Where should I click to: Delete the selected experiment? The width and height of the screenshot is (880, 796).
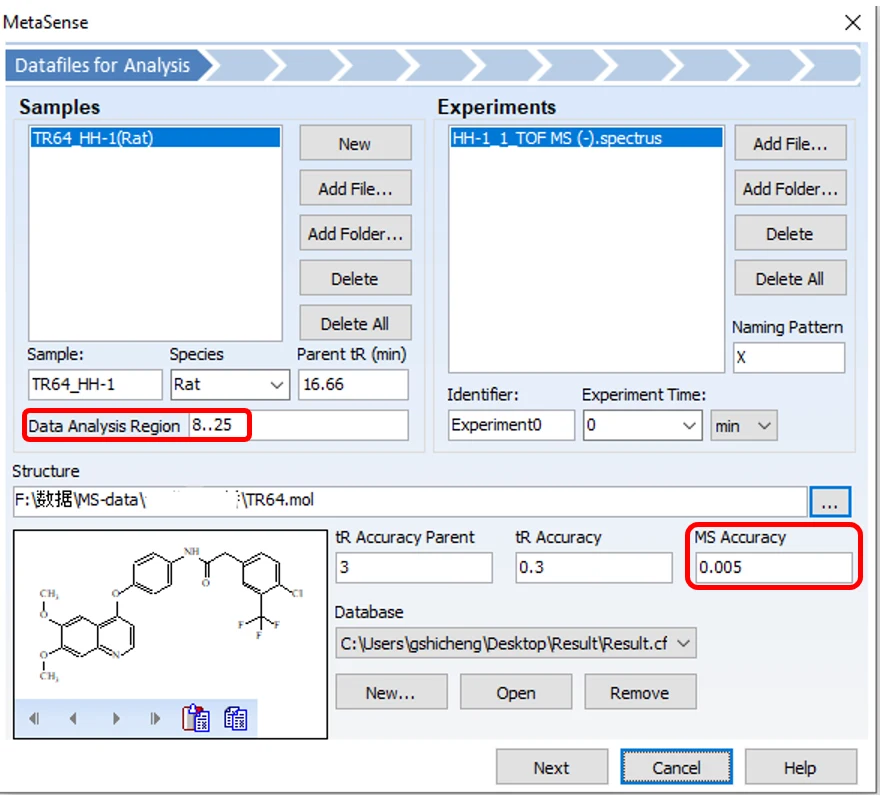point(790,234)
